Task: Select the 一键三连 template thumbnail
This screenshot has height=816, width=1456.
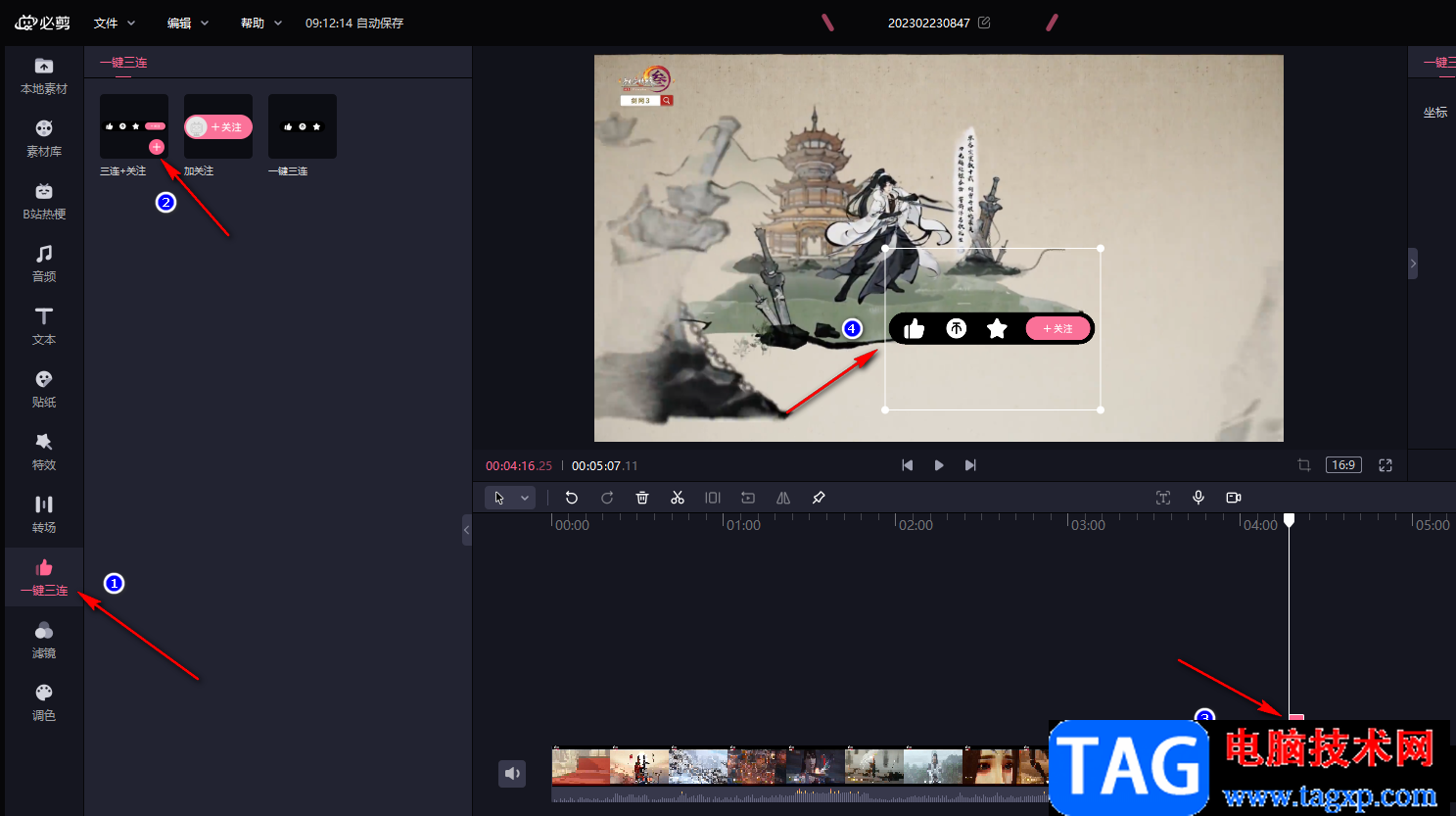Action: pos(303,126)
